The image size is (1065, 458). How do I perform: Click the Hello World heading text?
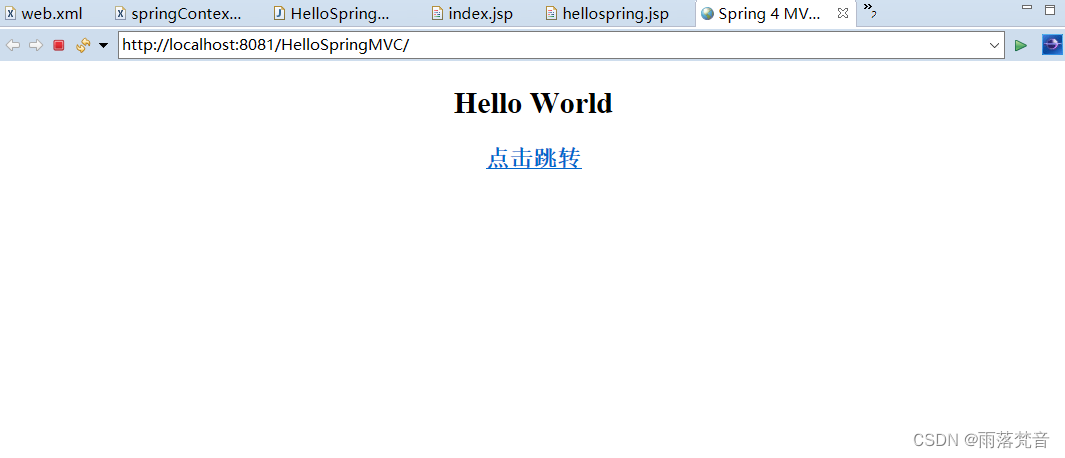[533, 103]
